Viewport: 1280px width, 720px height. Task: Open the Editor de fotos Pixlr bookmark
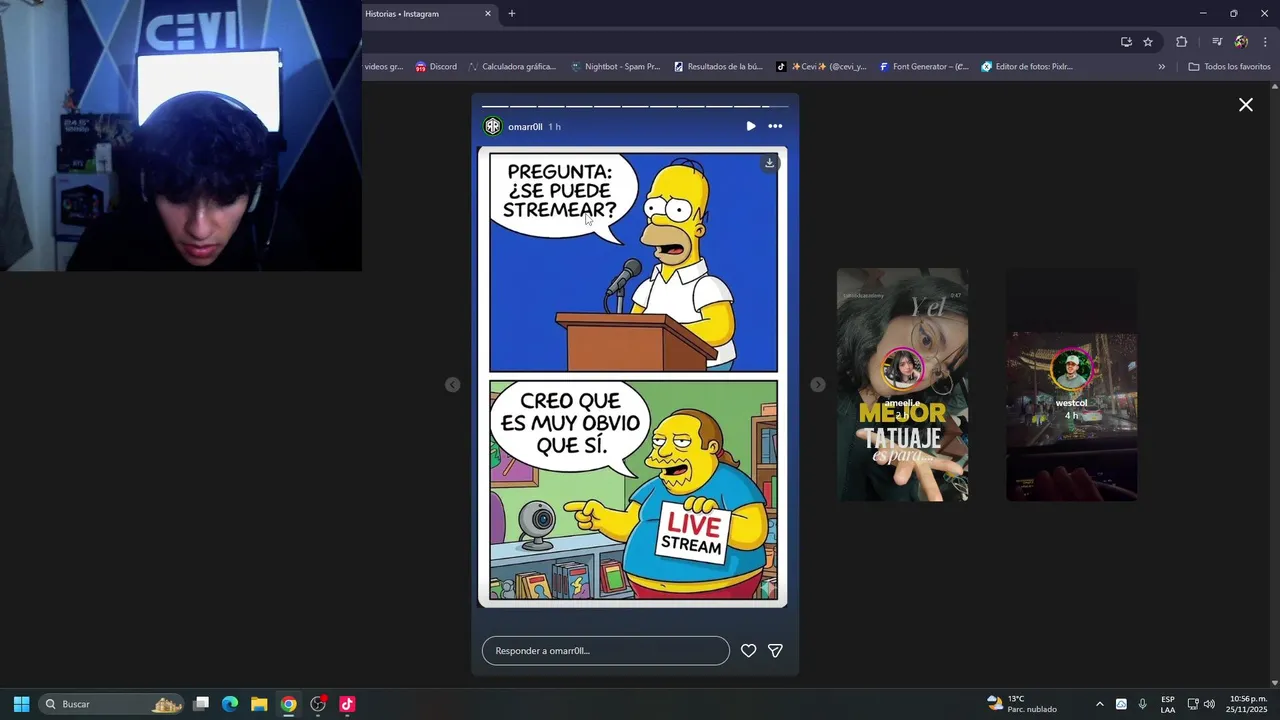click(1027, 67)
